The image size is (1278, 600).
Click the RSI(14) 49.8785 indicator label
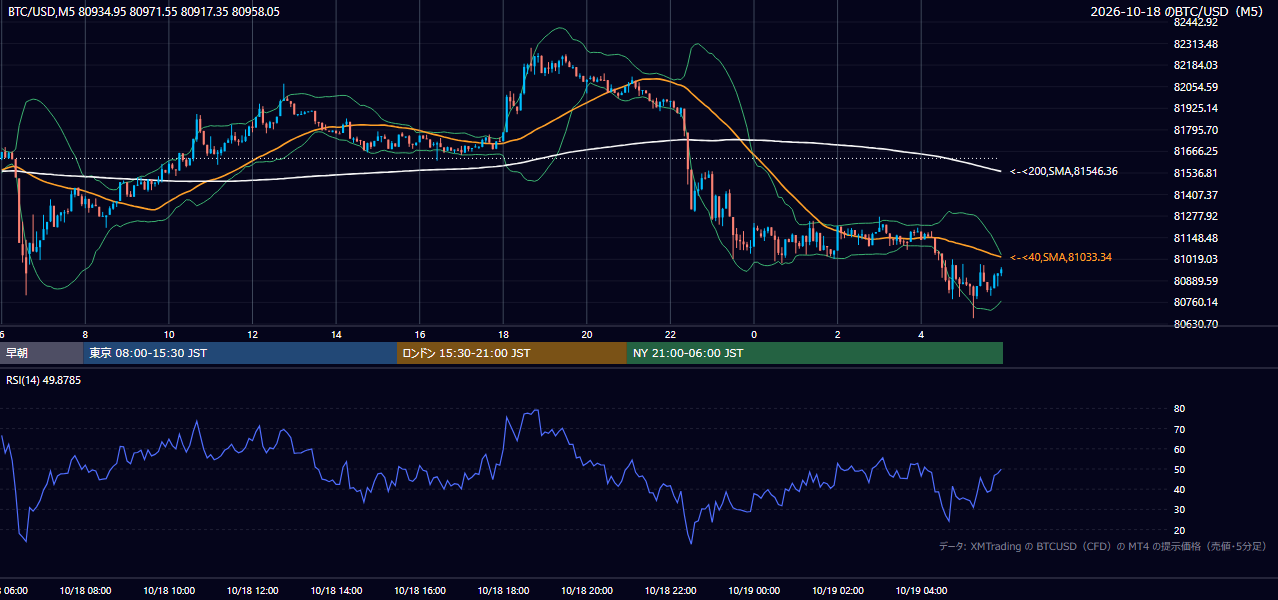(44, 380)
